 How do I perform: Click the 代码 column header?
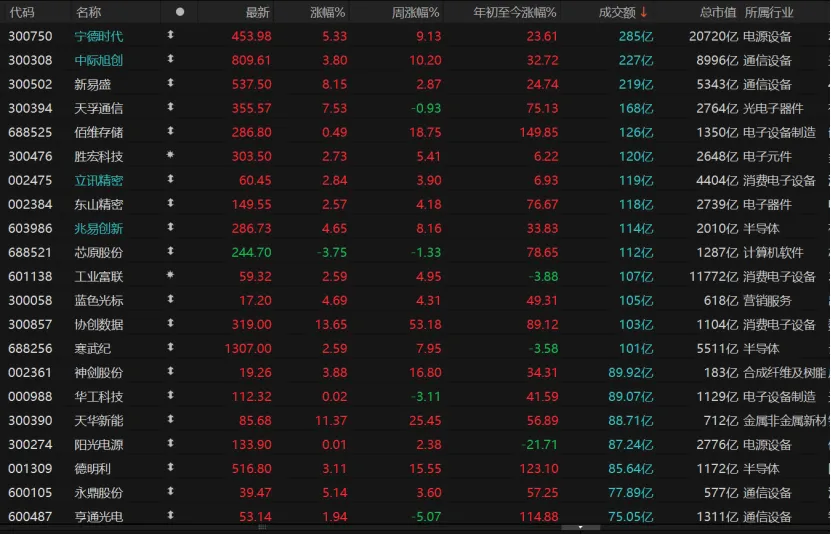tap(21, 12)
